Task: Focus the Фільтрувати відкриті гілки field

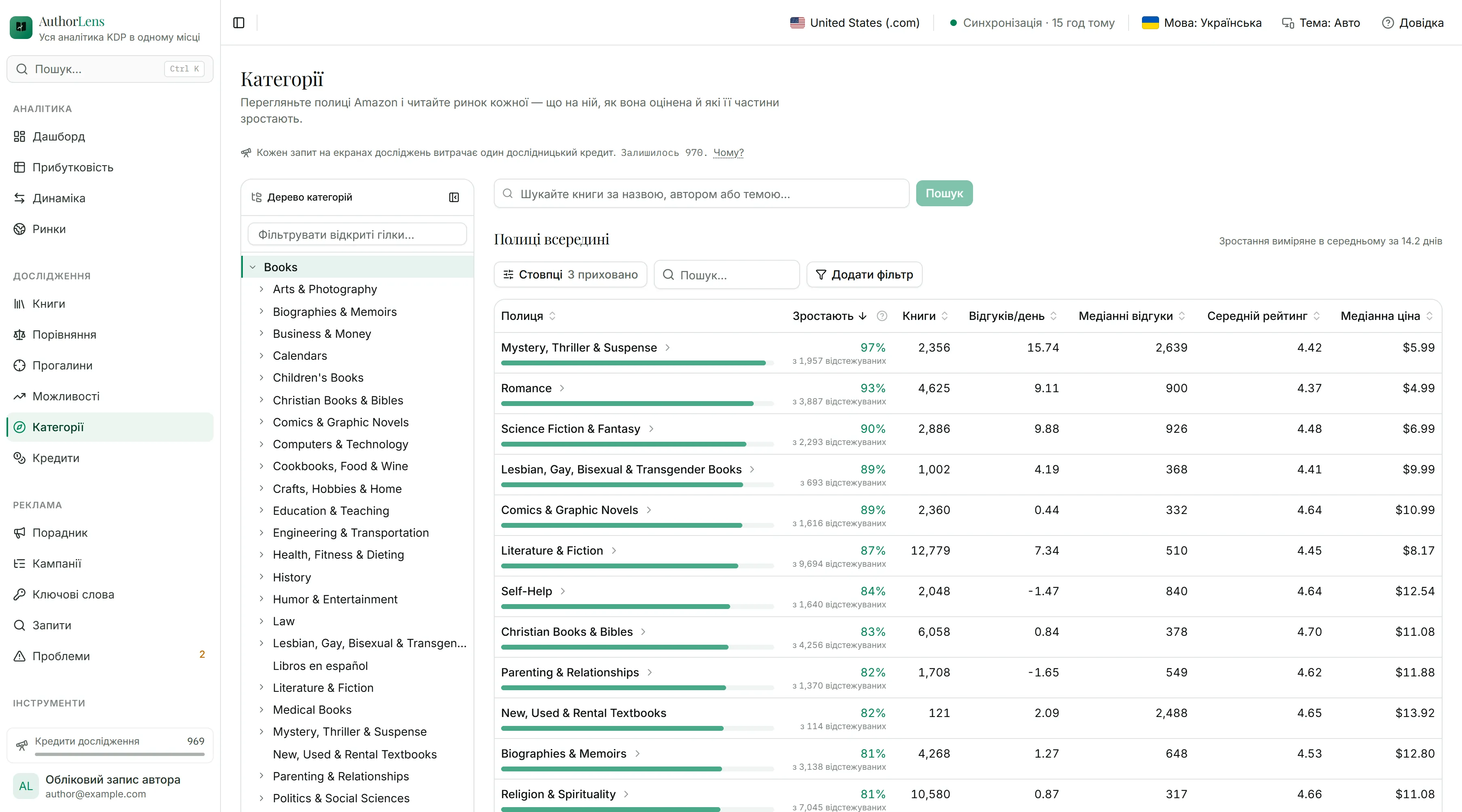Action: point(357,234)
